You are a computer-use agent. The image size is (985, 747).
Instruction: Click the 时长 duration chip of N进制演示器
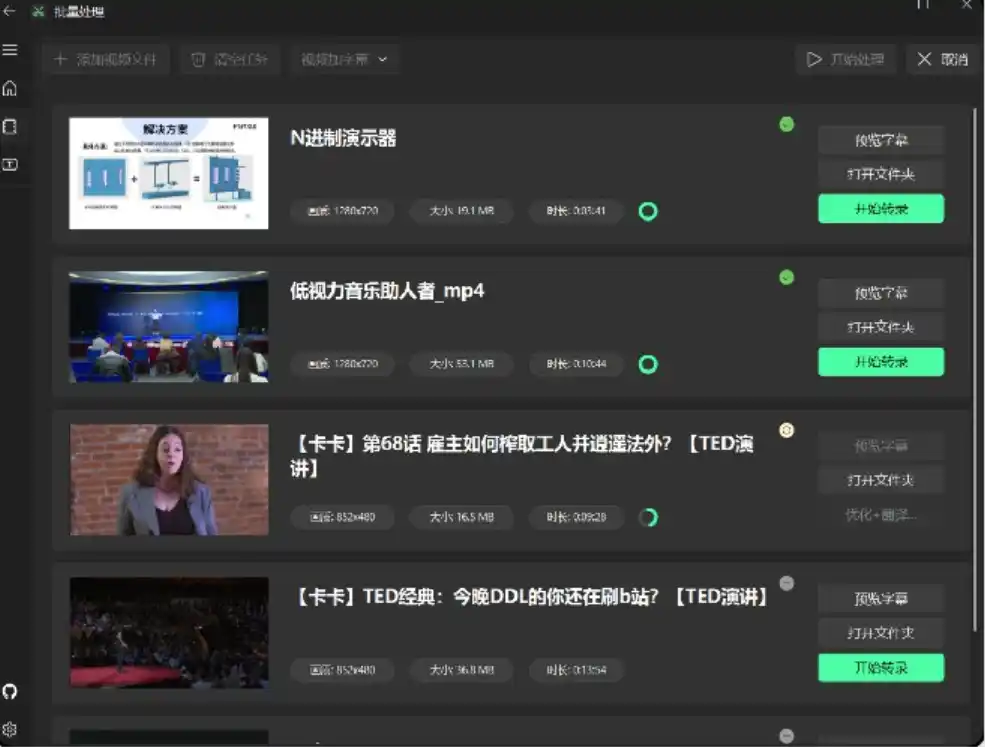pyautogui.click(x=576, y=211)
